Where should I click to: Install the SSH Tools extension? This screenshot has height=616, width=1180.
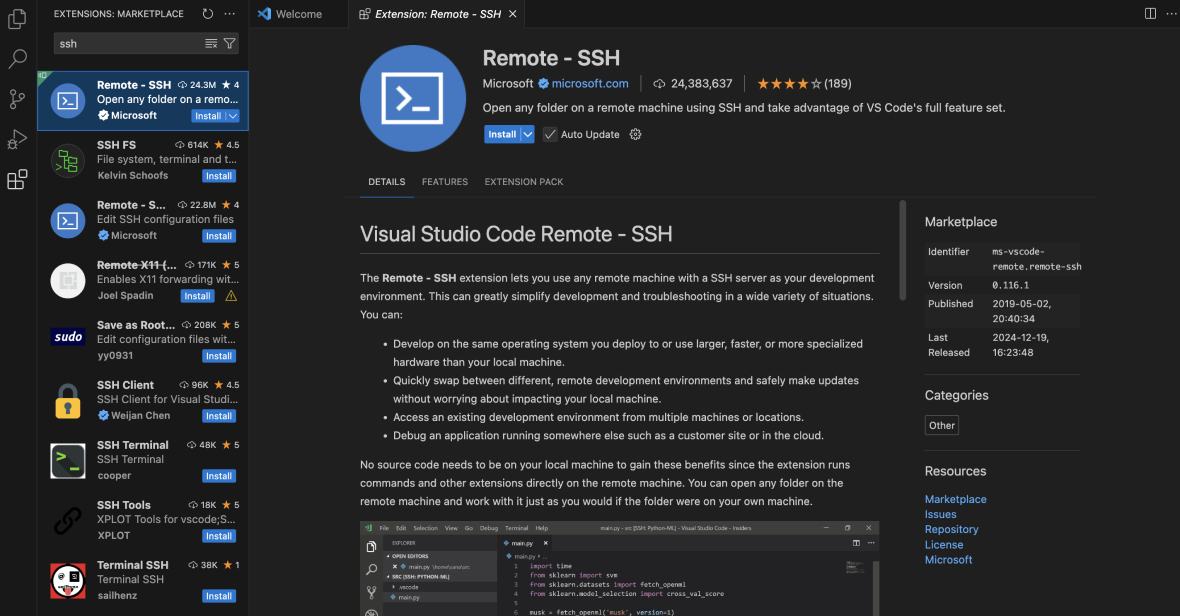tap(219, 536)
